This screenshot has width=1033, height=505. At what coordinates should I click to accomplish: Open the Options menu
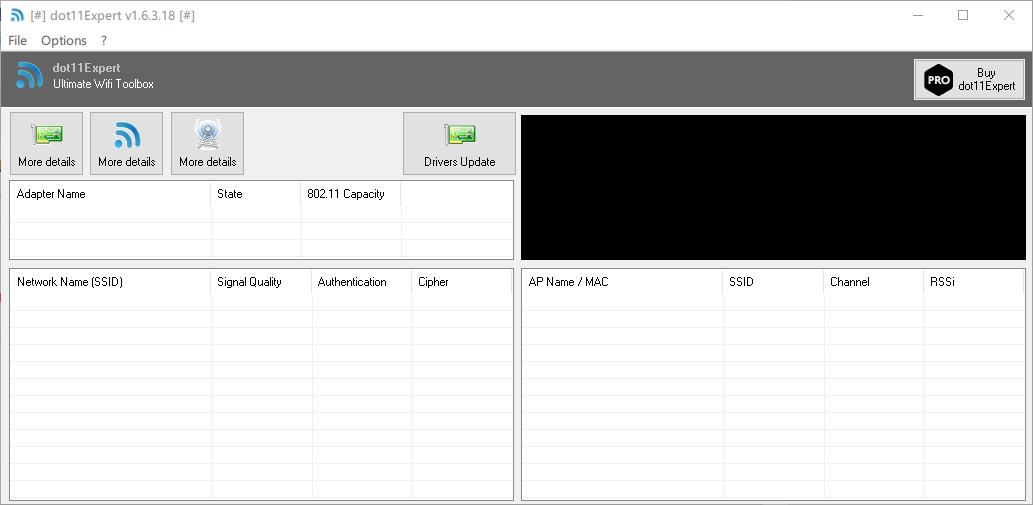[64, 40]
